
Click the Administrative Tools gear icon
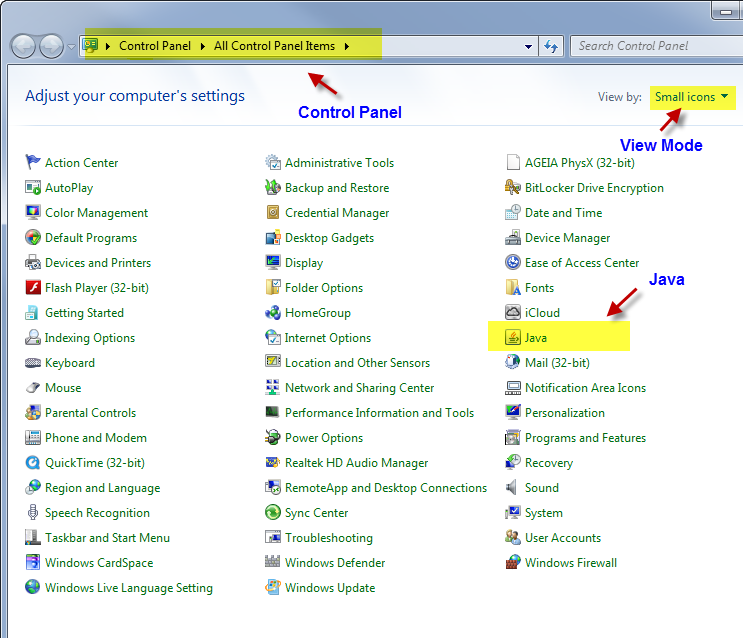point(272,162)
